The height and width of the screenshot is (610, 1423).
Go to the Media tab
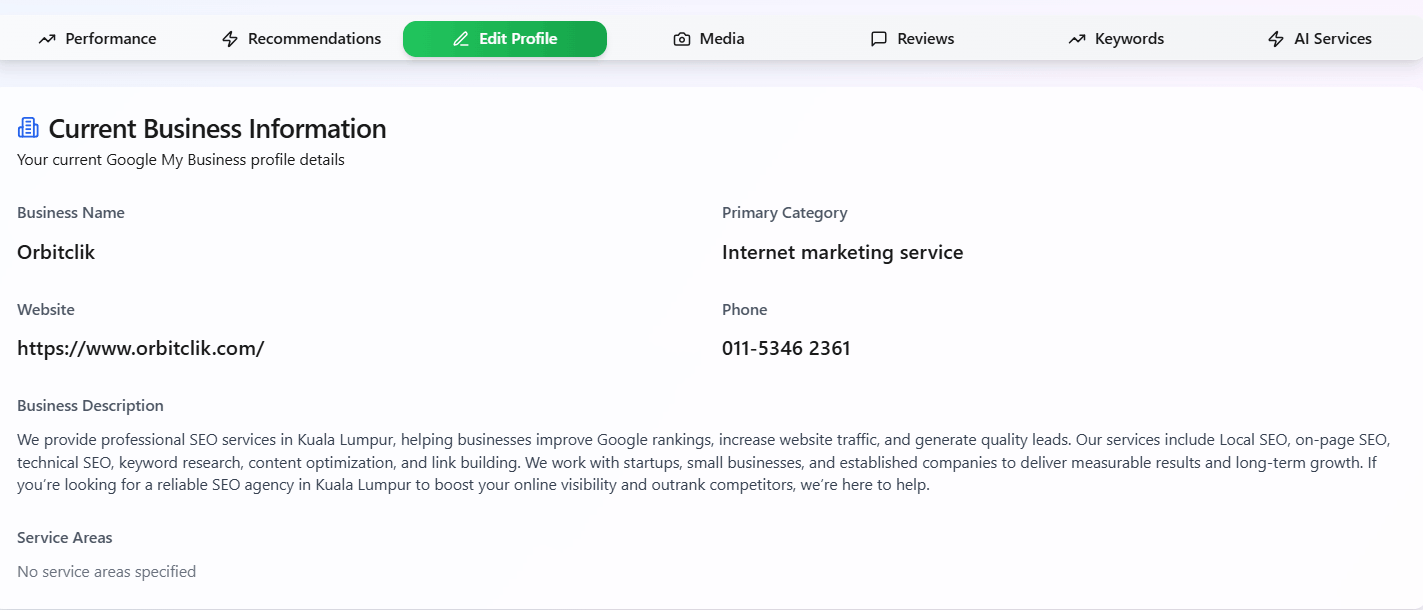click(721, 39)
